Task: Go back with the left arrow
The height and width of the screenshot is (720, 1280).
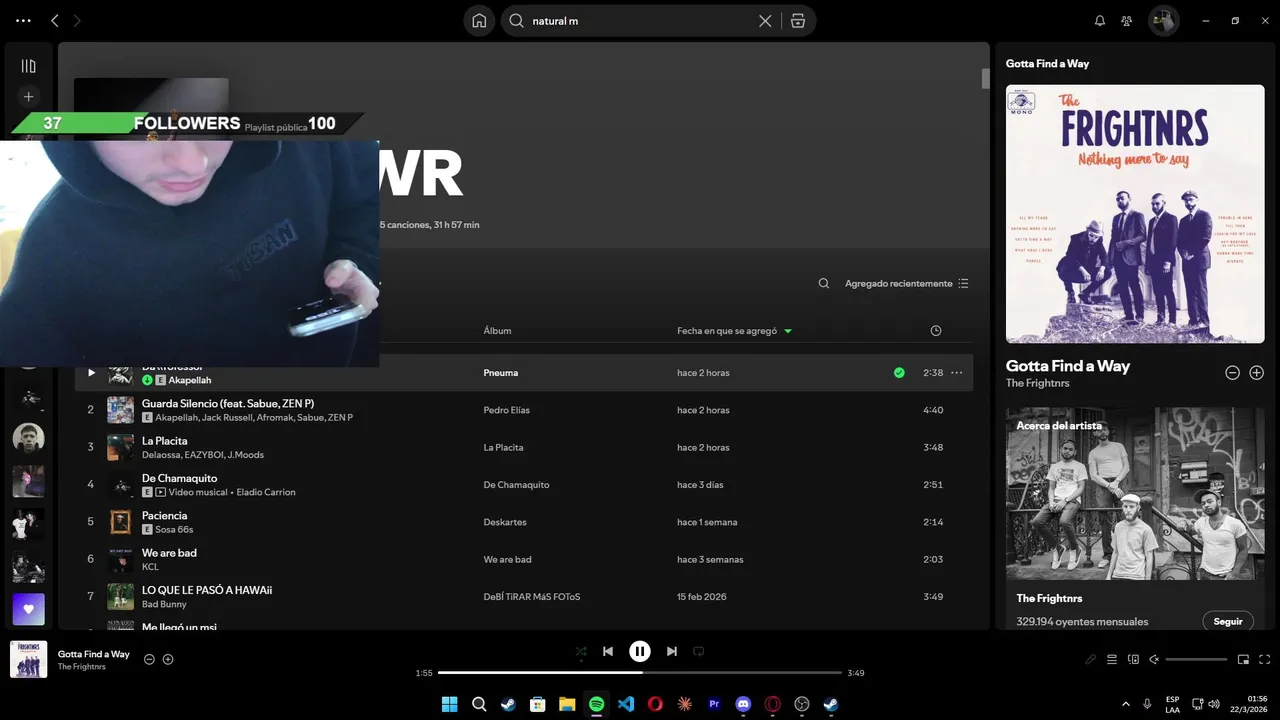Action: pos(55,20)
